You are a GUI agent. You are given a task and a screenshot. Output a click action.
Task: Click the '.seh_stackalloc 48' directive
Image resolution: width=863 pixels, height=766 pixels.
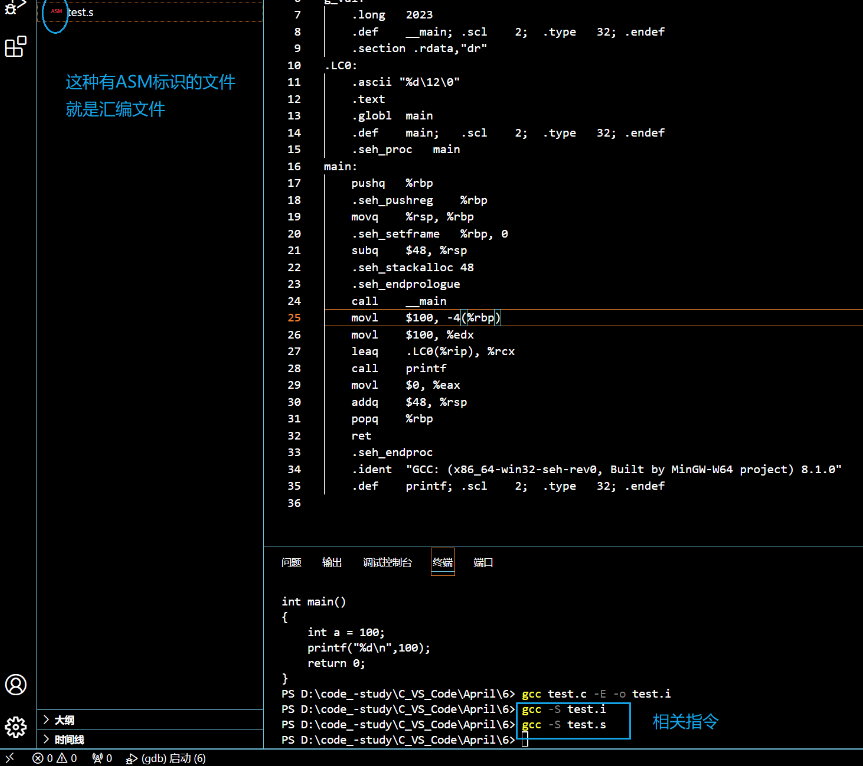point(412,267)
